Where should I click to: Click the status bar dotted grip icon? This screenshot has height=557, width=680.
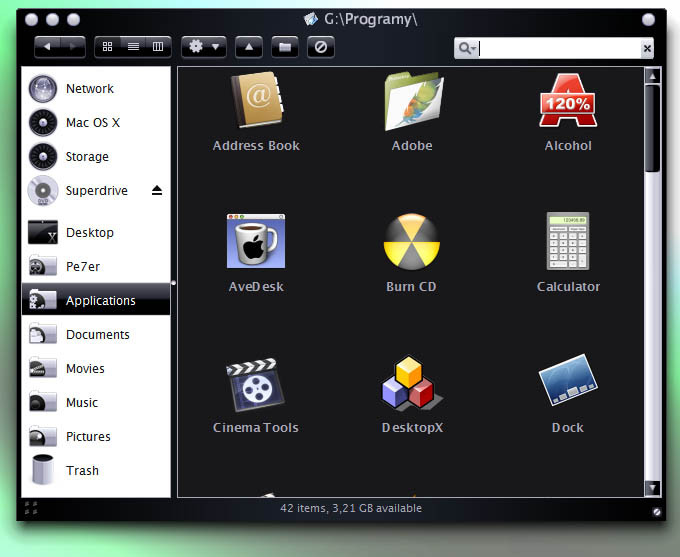pos(31,508)
